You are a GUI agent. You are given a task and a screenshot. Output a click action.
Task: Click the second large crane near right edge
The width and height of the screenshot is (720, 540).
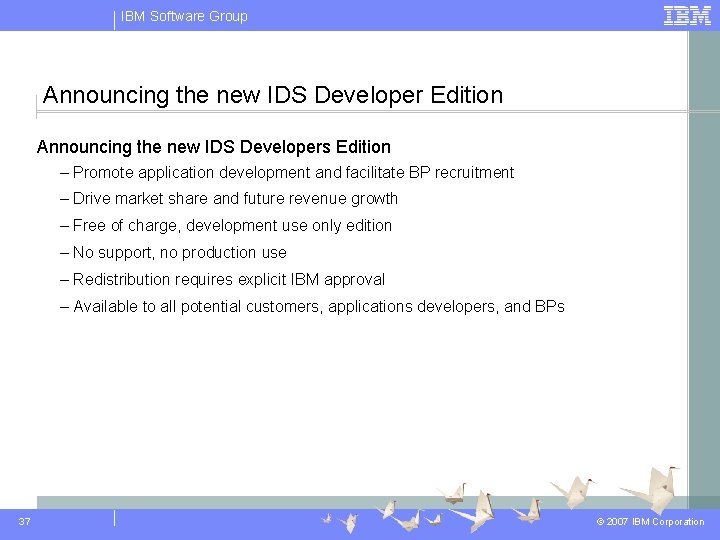(574, 492)
